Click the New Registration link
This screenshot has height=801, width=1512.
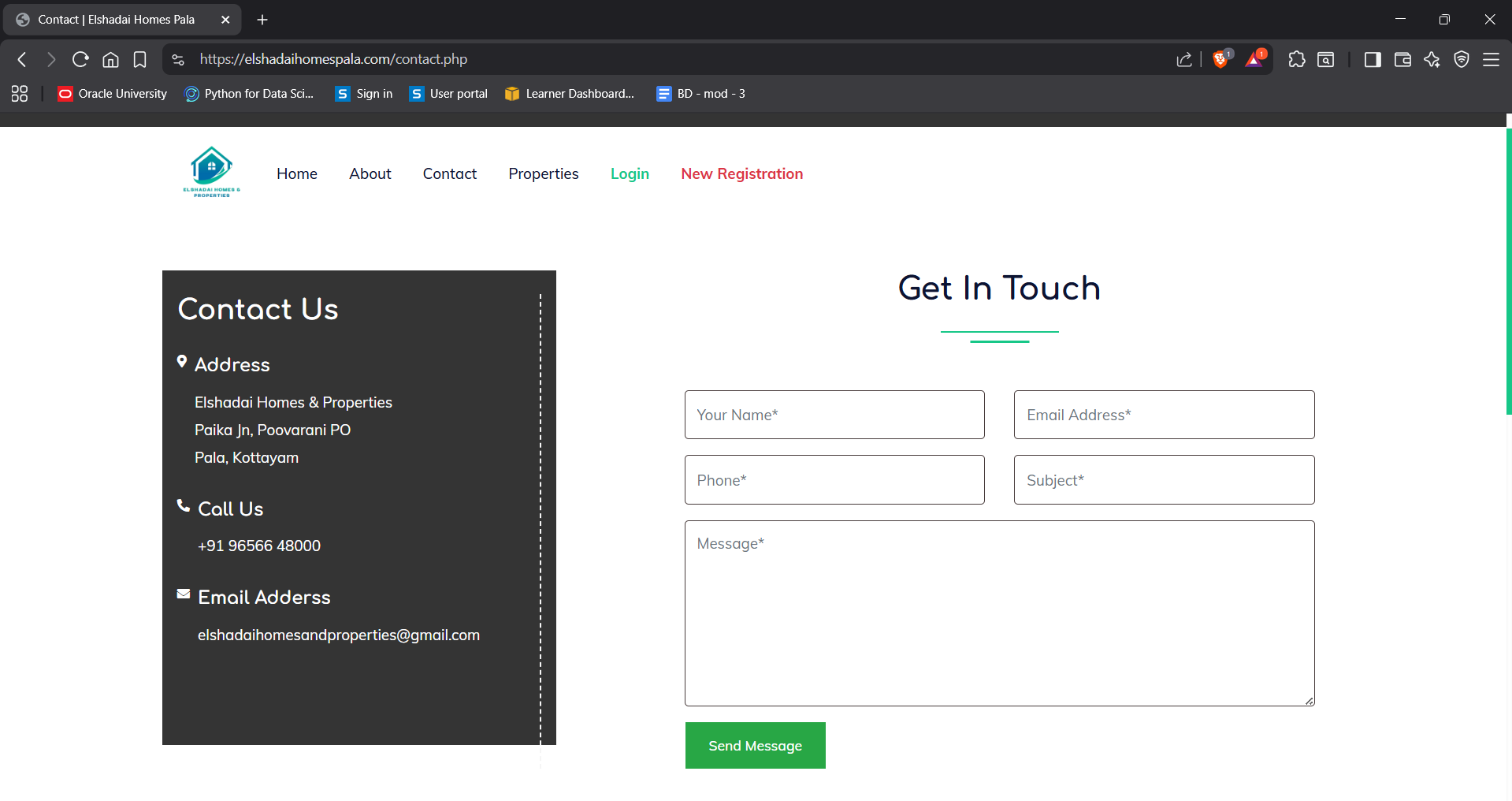(x=741, y=173)
